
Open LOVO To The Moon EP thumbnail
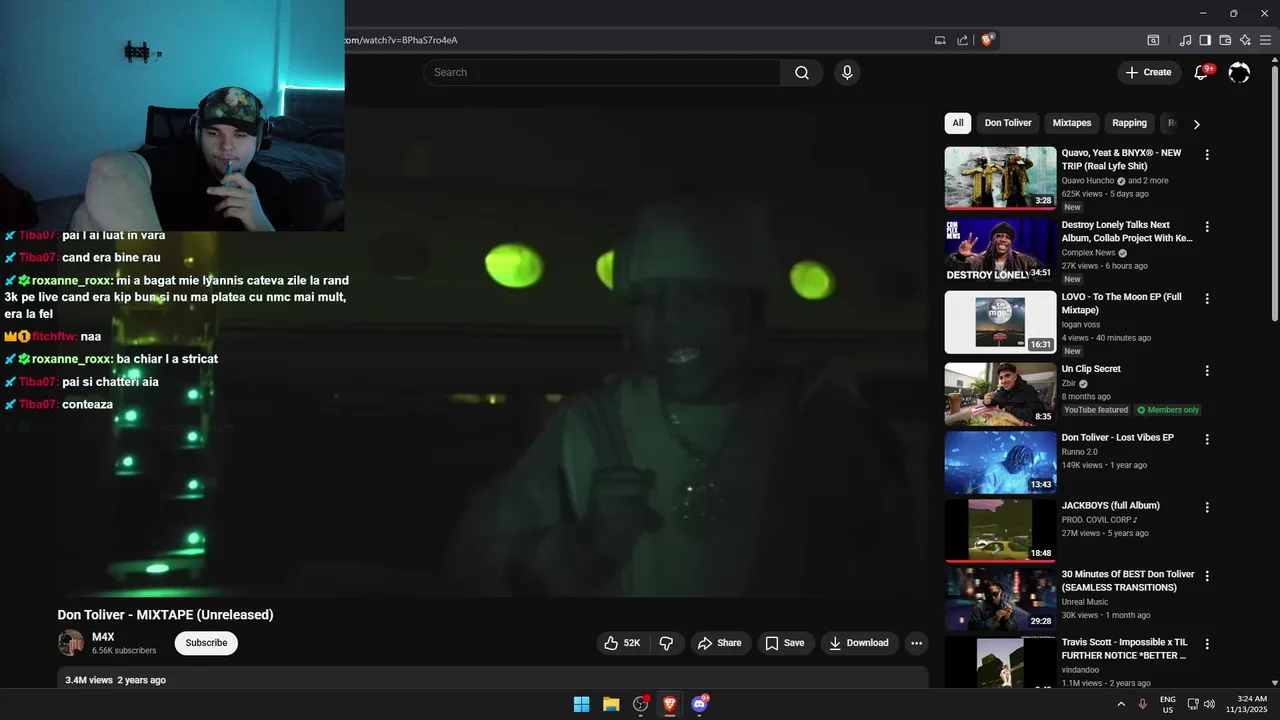[1000, 322]
